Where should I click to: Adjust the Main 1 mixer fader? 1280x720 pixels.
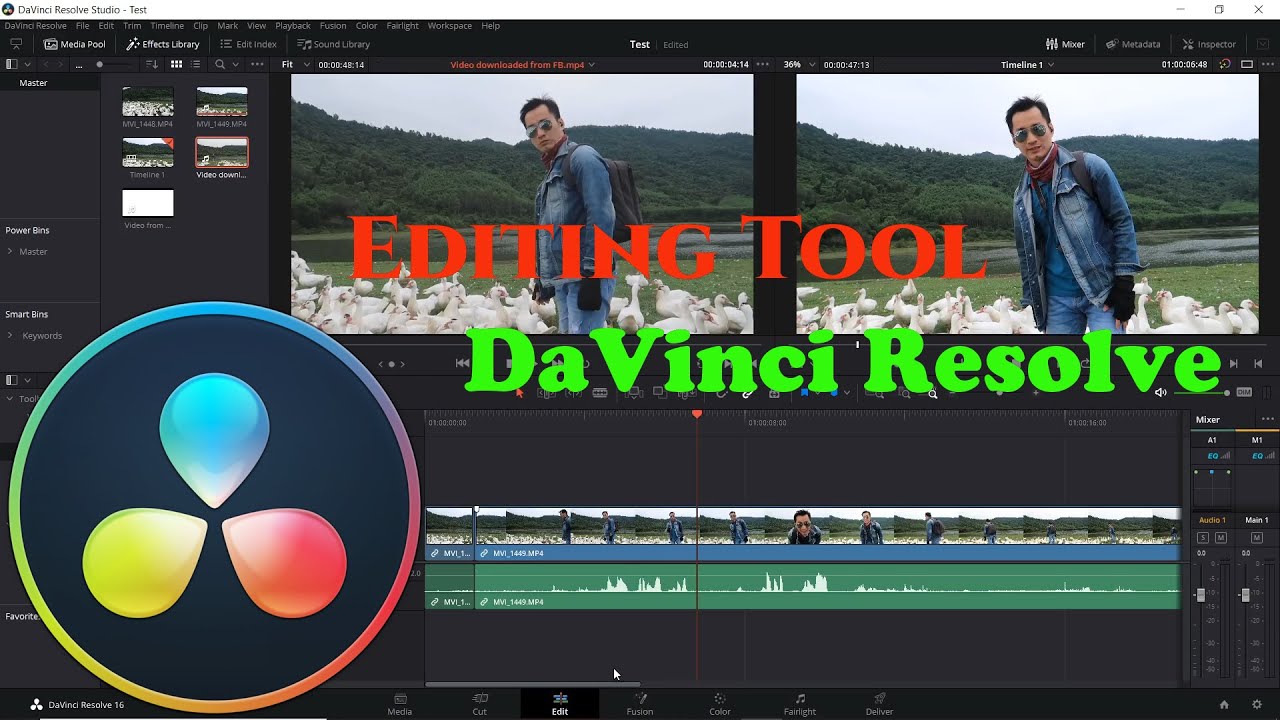point(1245,595)
